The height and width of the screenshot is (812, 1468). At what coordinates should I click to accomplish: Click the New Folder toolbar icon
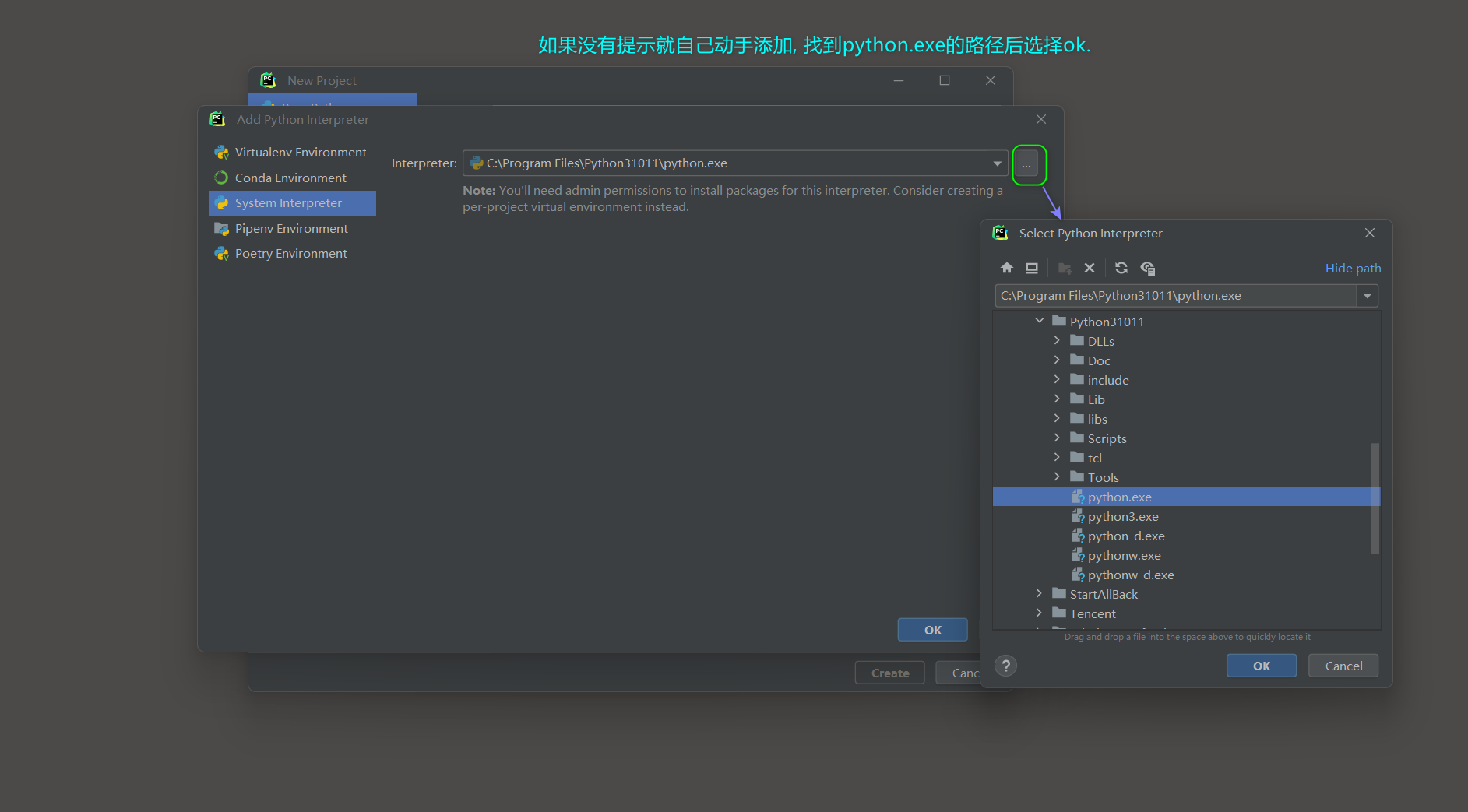coord(1065,268)
